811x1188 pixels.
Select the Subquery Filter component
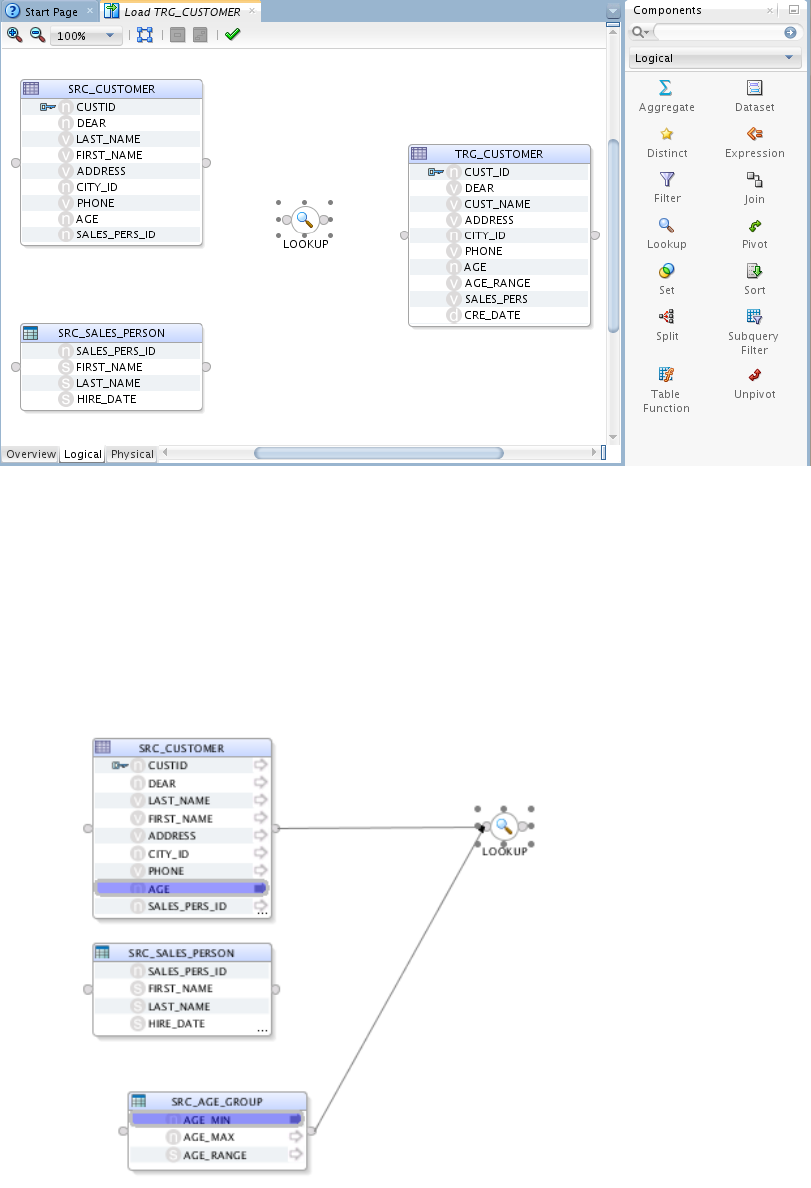[x=754, y=332]
